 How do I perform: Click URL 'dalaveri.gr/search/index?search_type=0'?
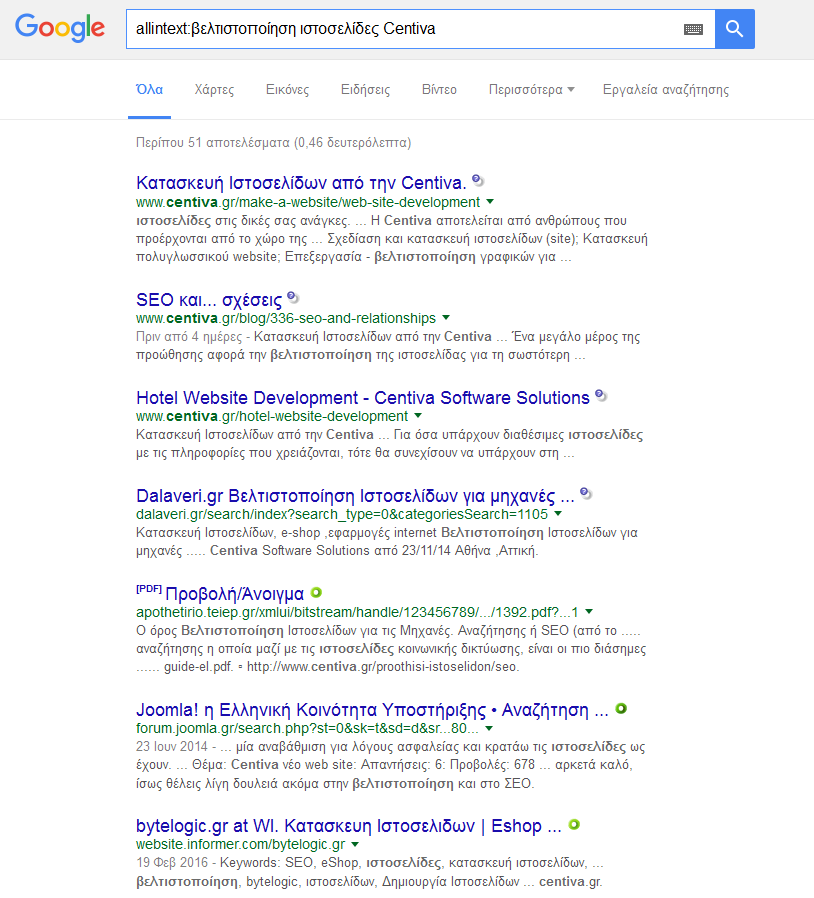click(x=342, y=514)
